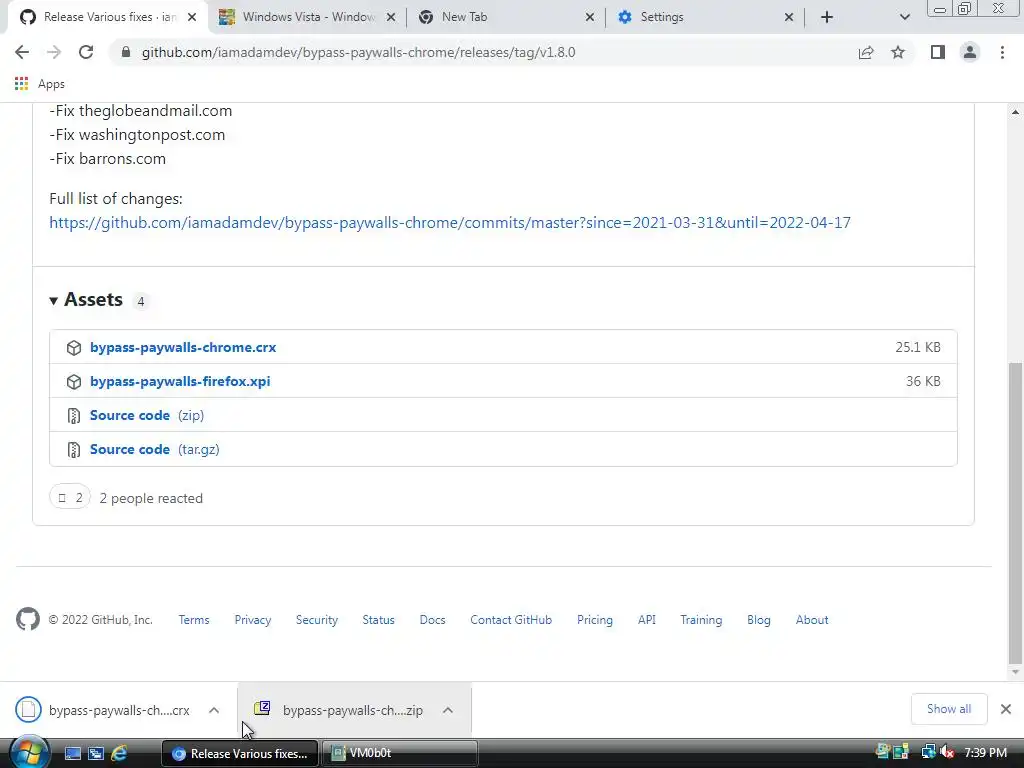The width and height of the screenshot is (1024, 768).
Task: Open the Training footer link
Action: pyautogui.click(x=701, y=620)
